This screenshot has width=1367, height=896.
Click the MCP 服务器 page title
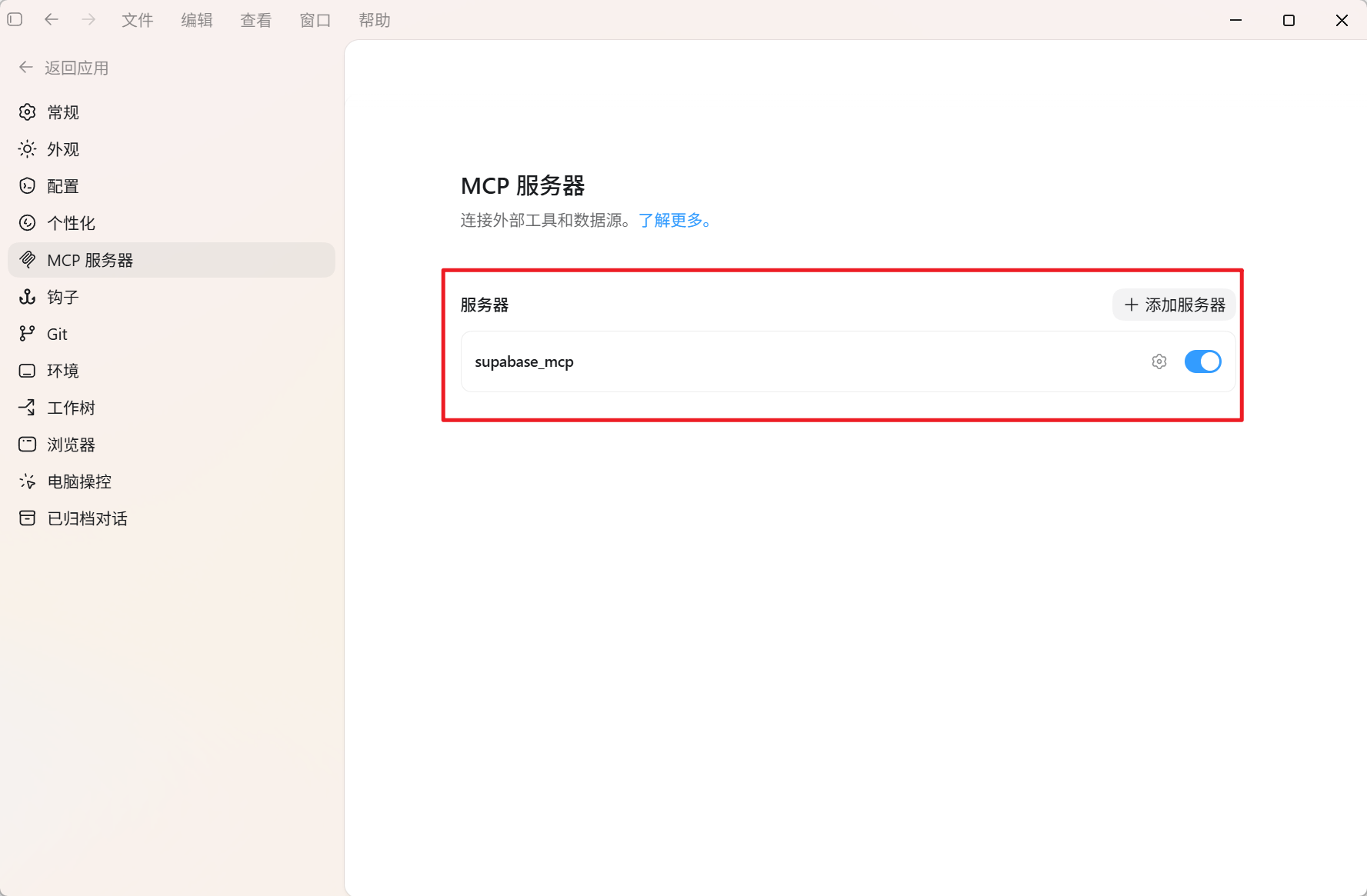pyautogui.click(x=522, y=185)
